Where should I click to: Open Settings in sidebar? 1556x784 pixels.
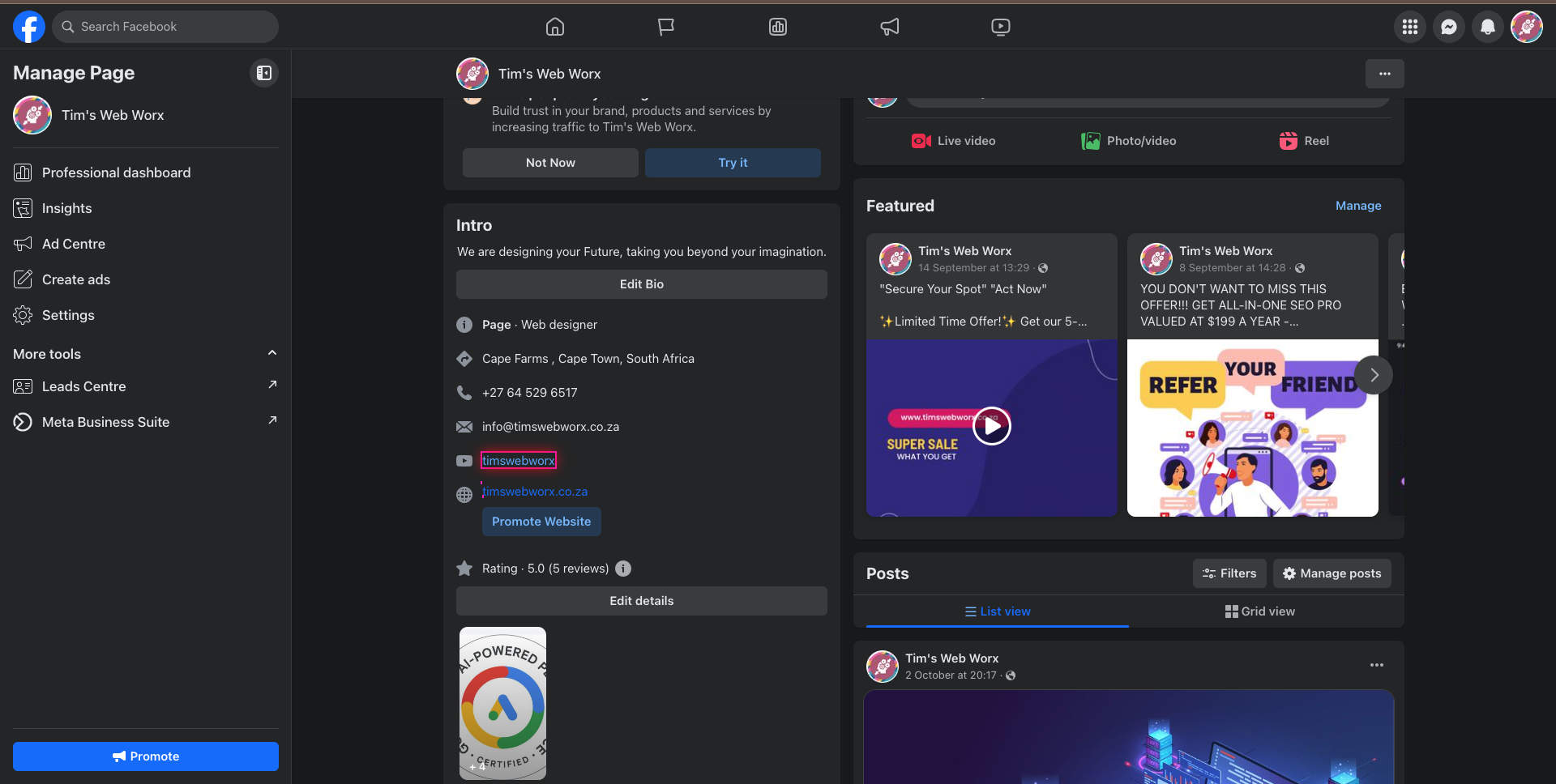[x=146, y=315]
